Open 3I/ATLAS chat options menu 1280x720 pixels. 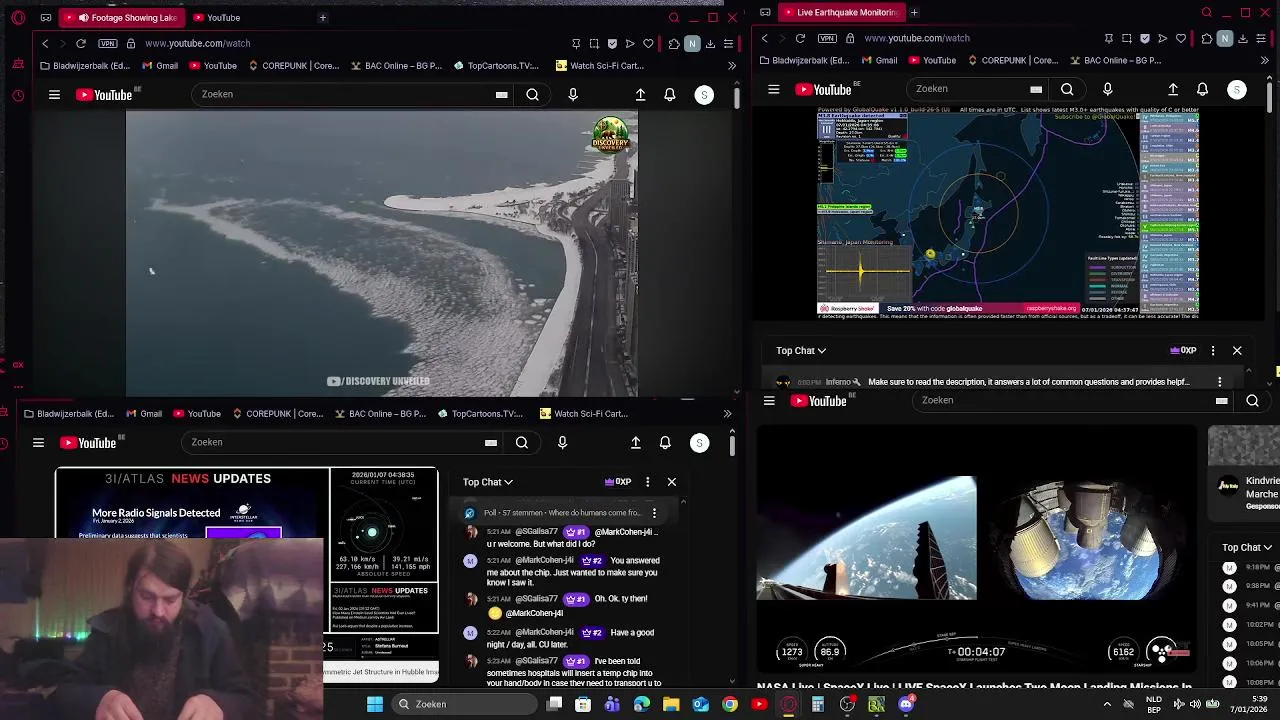coord(648,482)
